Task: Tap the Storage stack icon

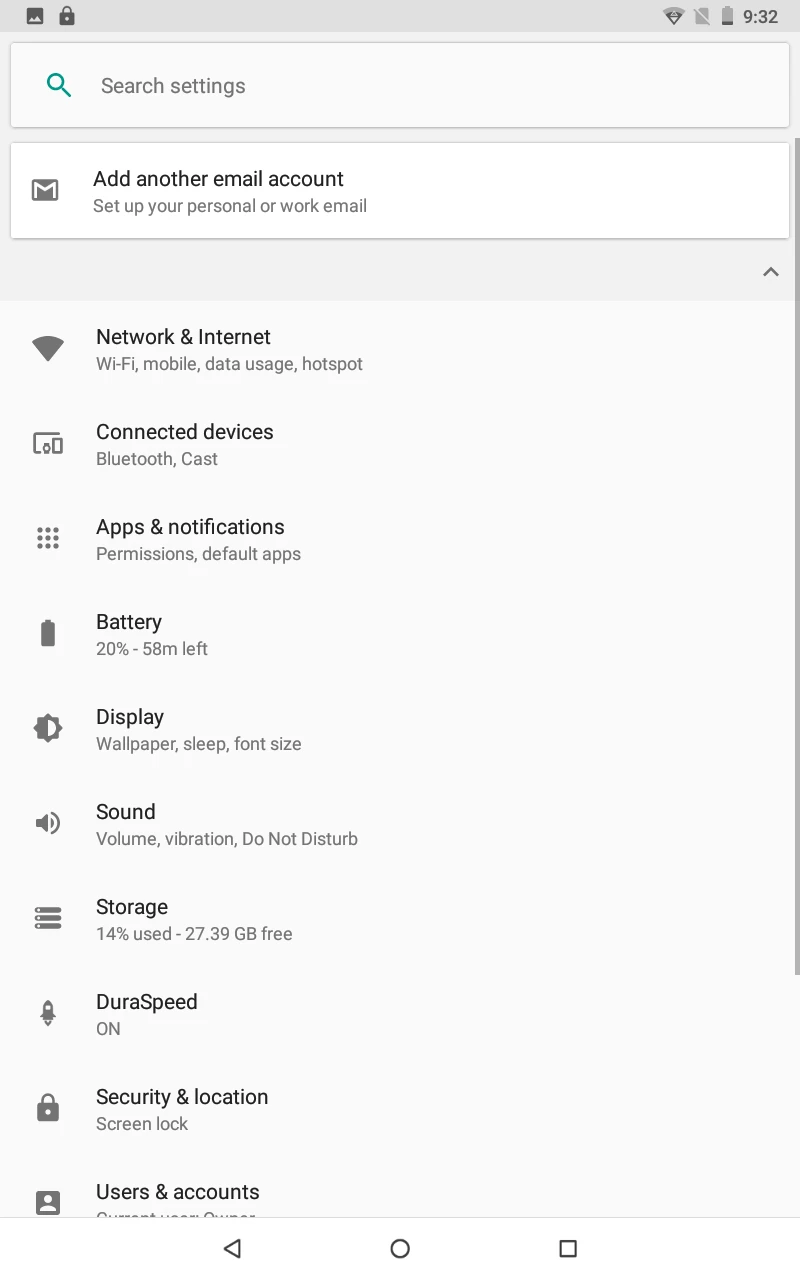Action: tap(48, 918)
